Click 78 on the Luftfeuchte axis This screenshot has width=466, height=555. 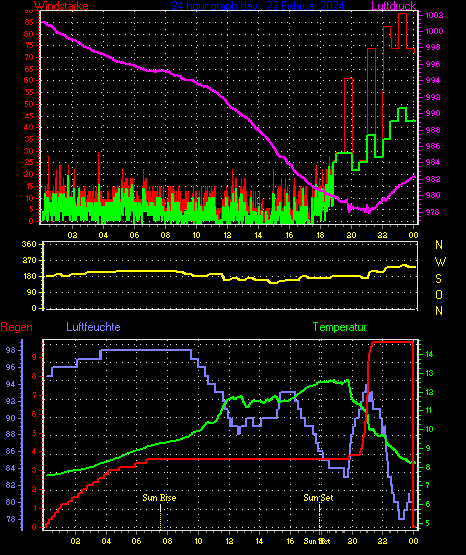11,519
